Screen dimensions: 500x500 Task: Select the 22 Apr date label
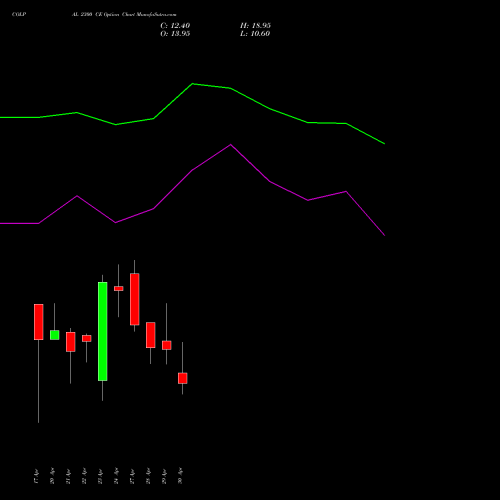click(84, 476)
